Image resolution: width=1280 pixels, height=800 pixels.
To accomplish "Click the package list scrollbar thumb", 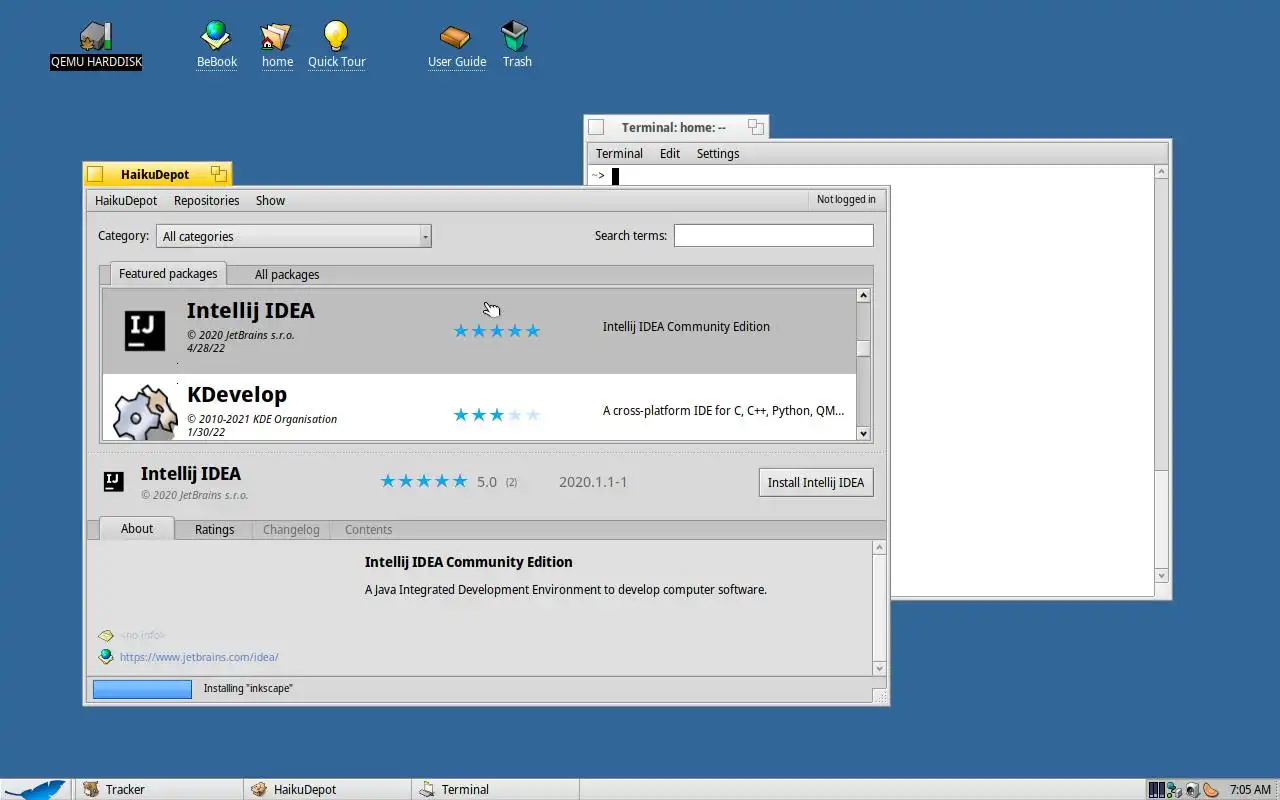I will click(x=863, y=348).
